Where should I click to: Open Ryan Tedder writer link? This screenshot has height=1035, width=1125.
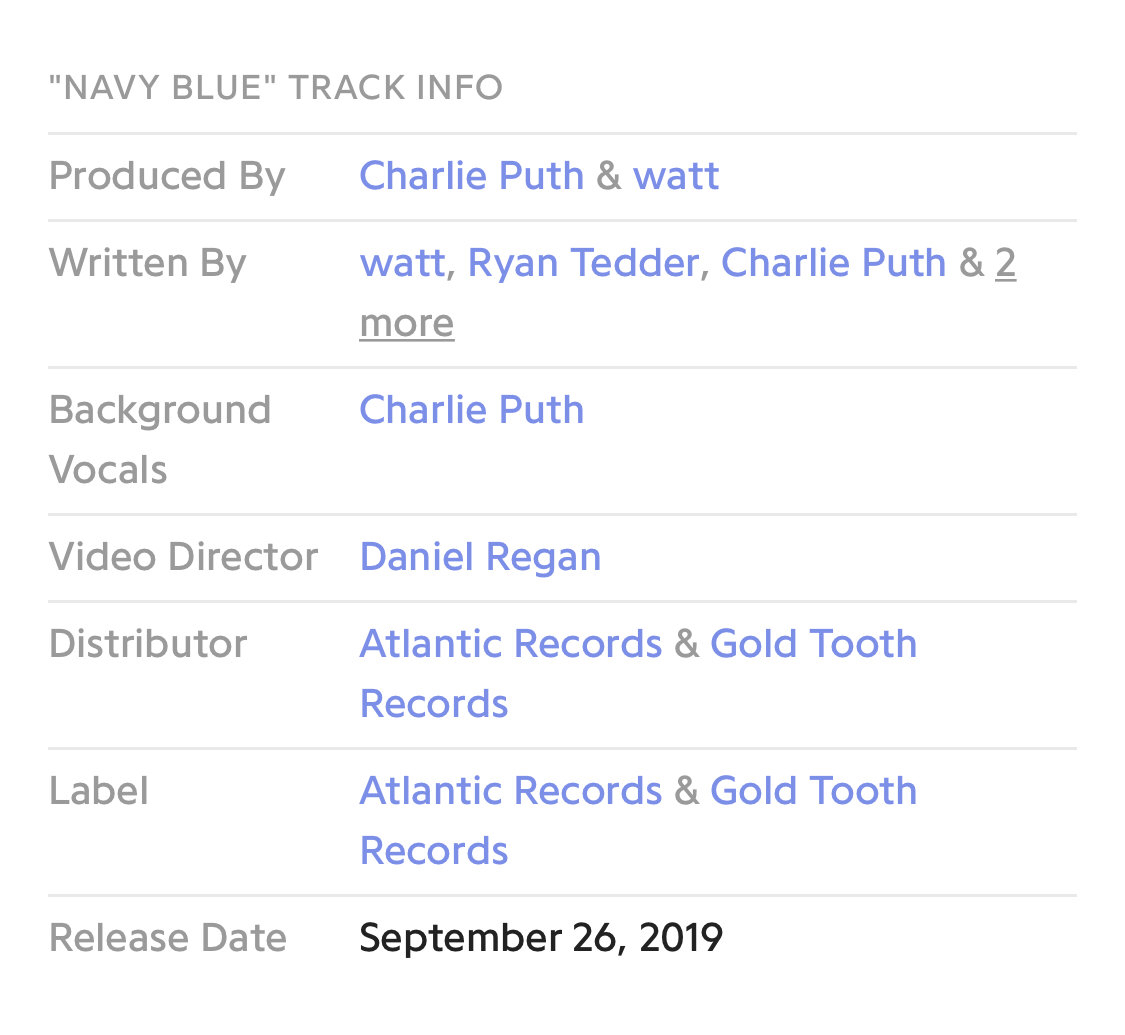click(x=583, y=263)
